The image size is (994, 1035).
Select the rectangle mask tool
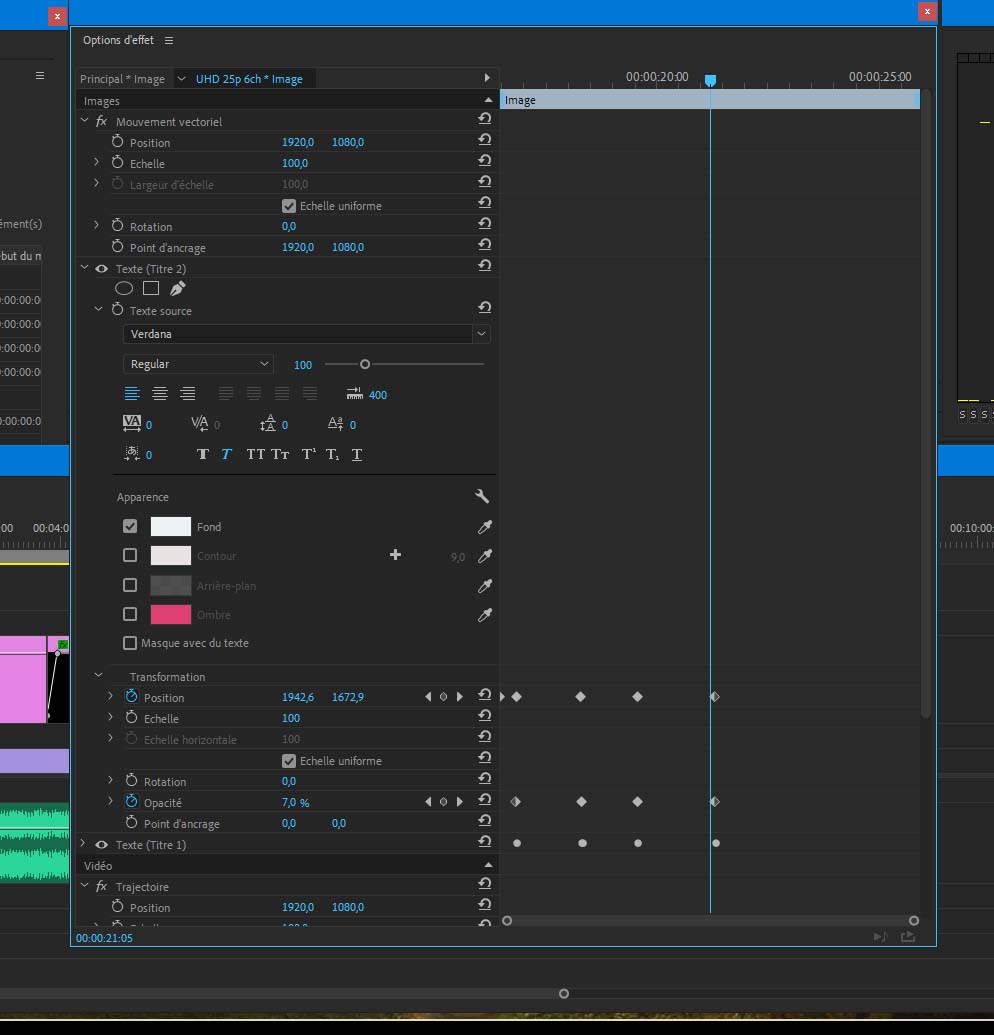[151, 288]
